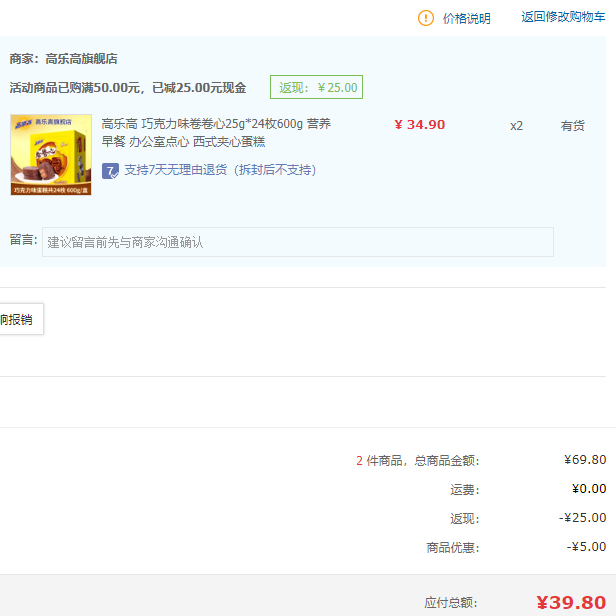Open the 高乐高 chocolate cake product thumbnail
The width and height of the screenshot is (616, 616).
click(51, 155)
